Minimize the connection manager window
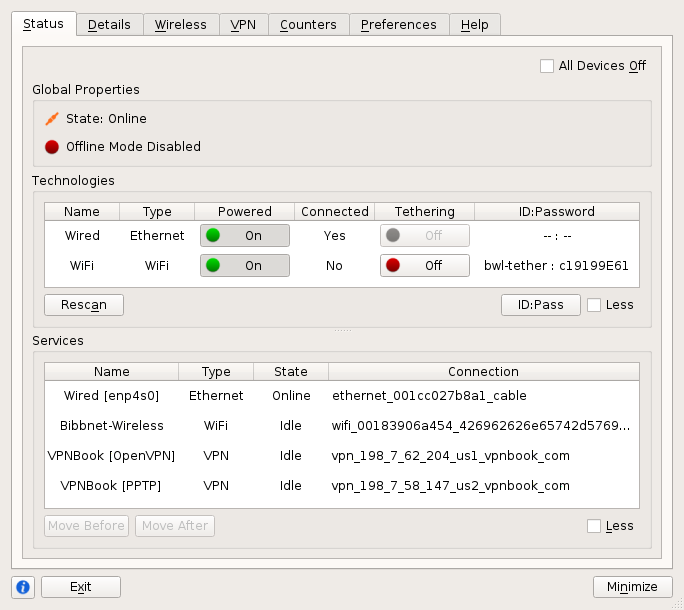The height and width of the screenshot is (610, 684). (632, 587)
